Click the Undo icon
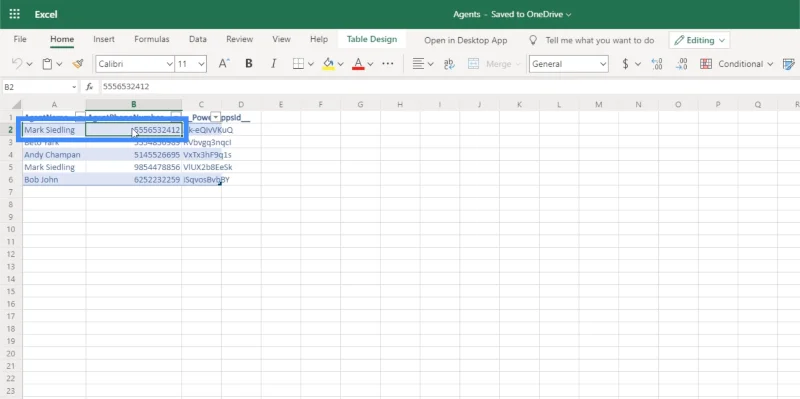This screenshot has height=399, width=800. [x=17, y=64]
